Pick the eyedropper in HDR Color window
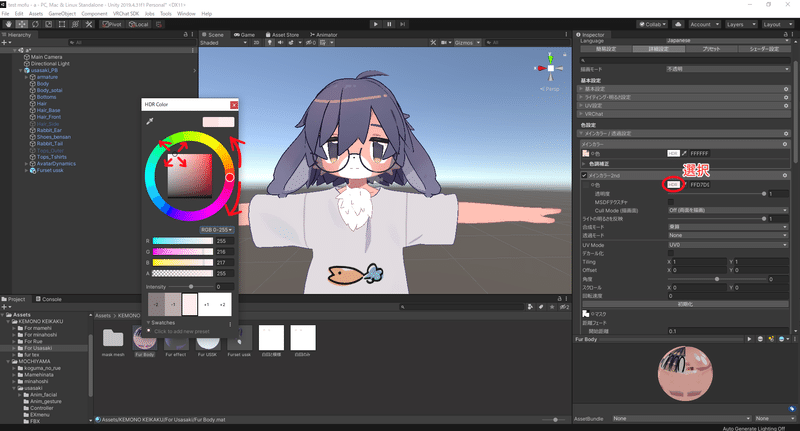Screen dimensions: 800x431 point(150,121)
